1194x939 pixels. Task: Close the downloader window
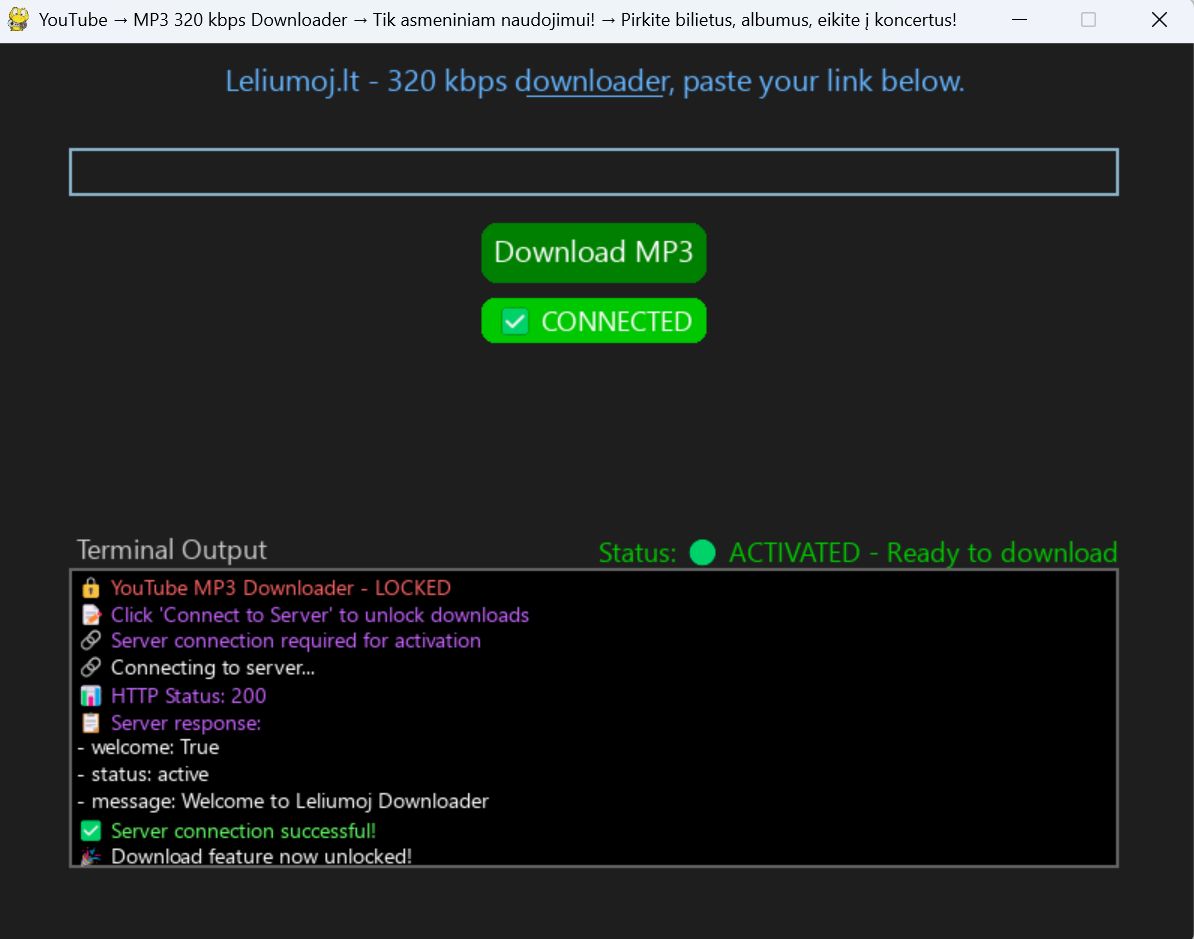point(1159,20)
